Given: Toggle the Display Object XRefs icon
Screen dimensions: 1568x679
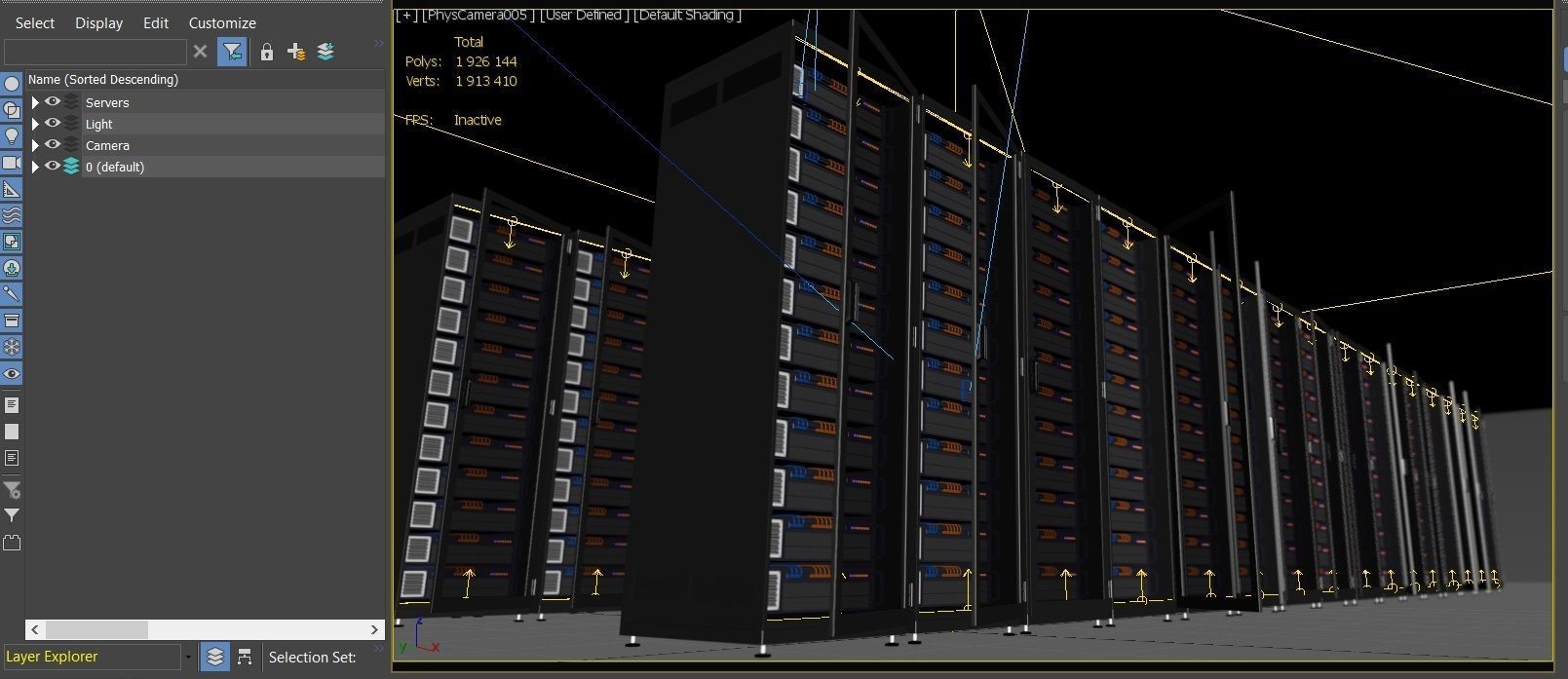Looking at the screenshot, I should pos(12,268).
